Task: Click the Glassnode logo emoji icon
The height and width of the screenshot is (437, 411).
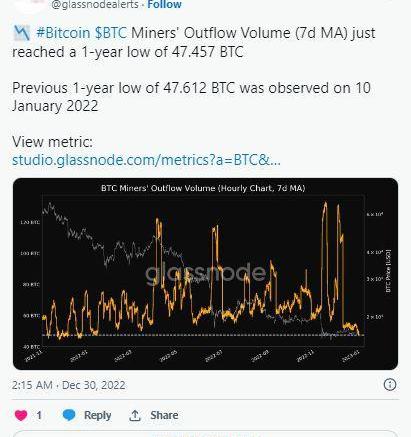Action: 22,33
